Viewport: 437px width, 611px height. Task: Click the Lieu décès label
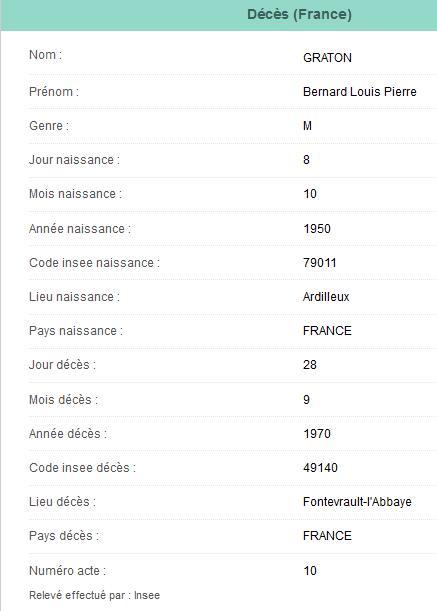62,502
